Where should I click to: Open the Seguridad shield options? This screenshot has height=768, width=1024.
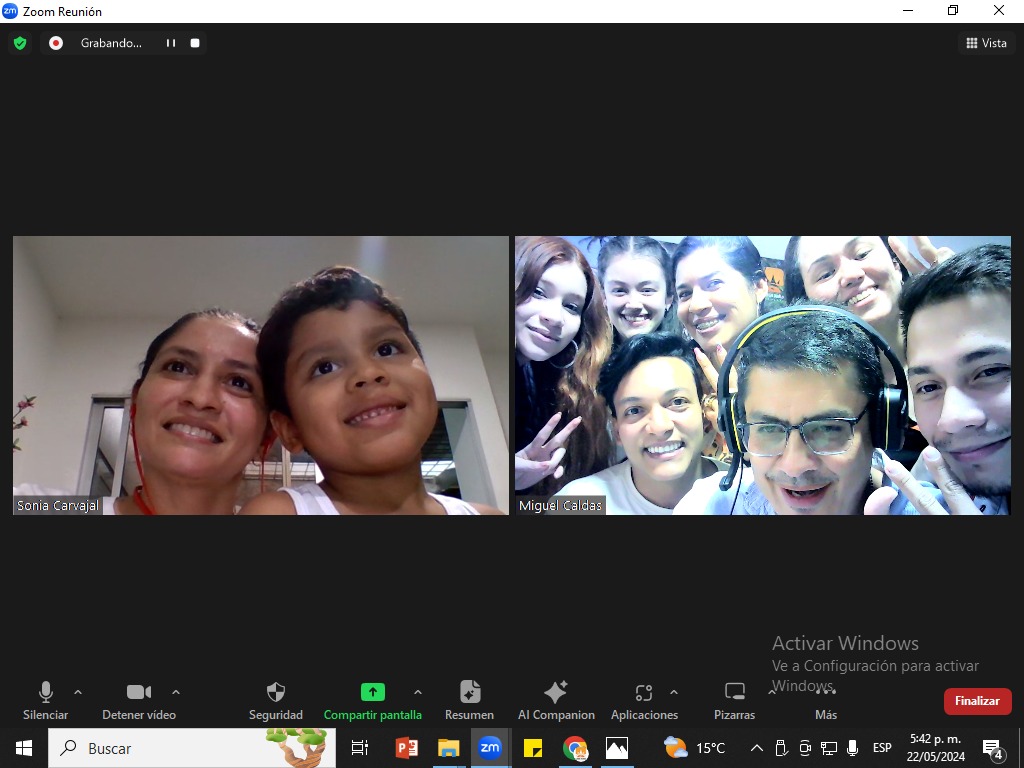point(276,700)
